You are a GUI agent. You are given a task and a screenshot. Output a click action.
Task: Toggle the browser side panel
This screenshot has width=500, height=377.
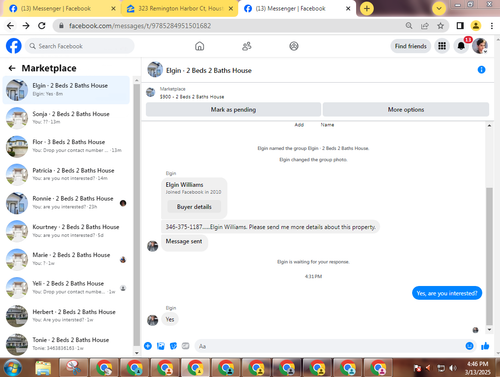460,26
